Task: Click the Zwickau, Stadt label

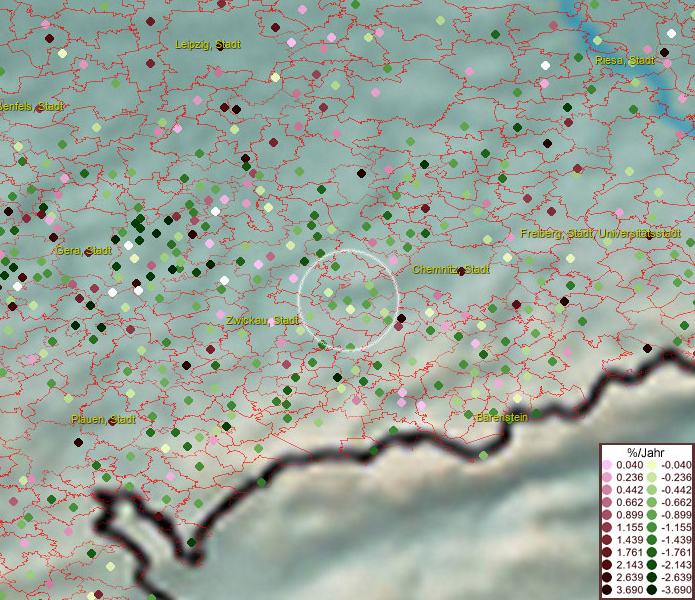Action: tap(262, 320)
